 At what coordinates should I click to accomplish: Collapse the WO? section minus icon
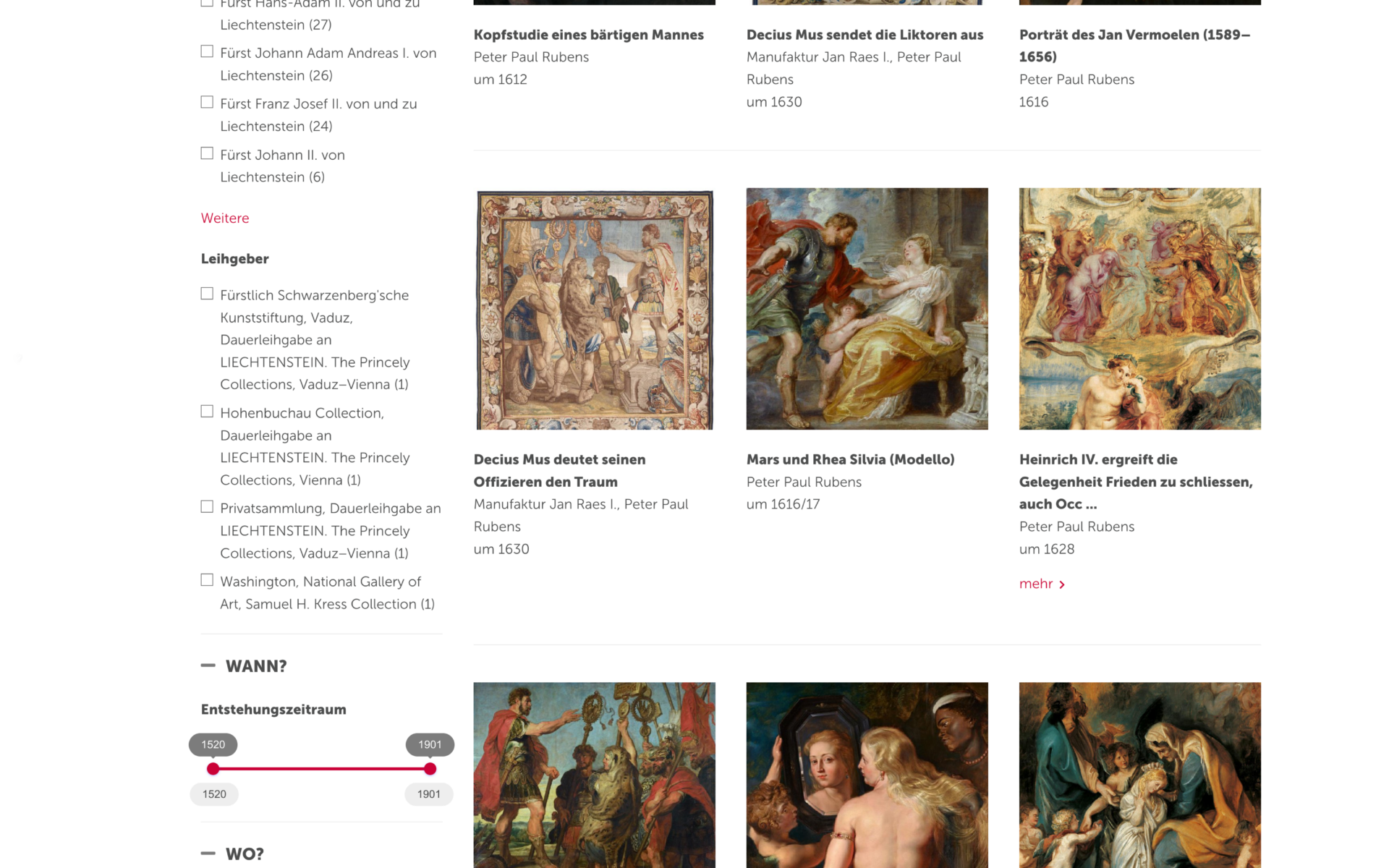click(208, 854)
